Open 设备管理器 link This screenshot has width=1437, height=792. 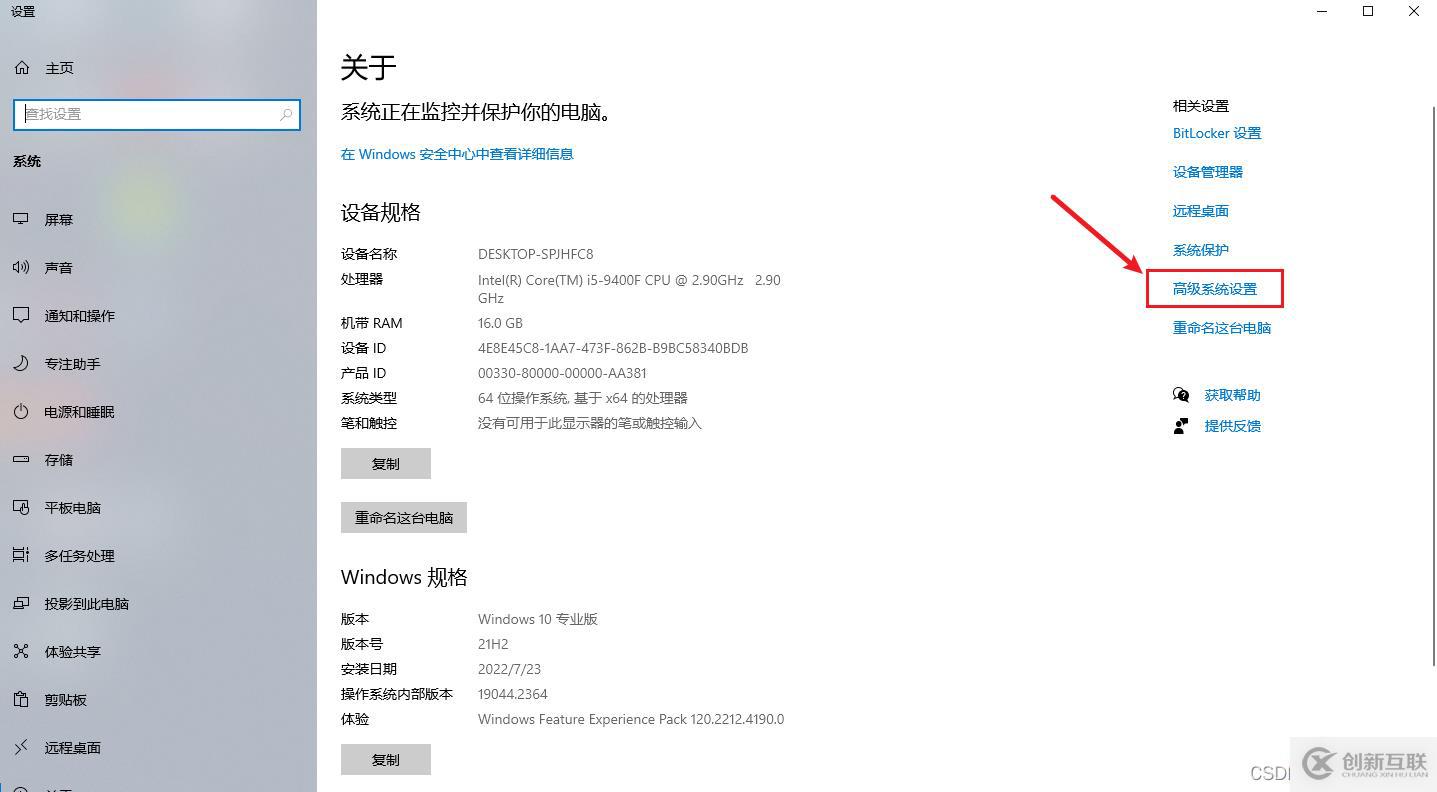(x=1208, y=172)
